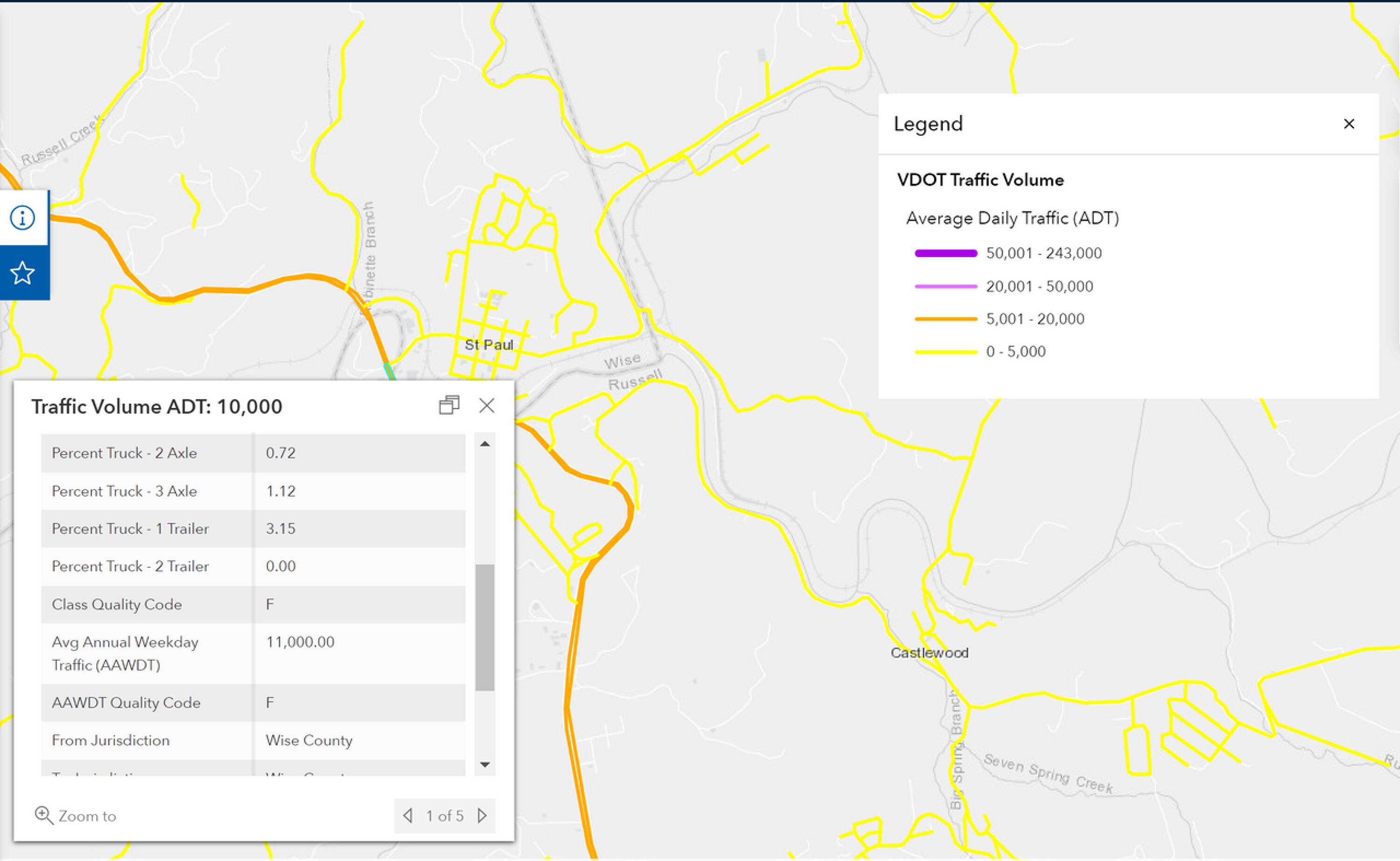Image resolution: width=1400 pixels, height=861 pixels.
Task: Dock the Traffic Volume popup
Action: click(449, 406)
